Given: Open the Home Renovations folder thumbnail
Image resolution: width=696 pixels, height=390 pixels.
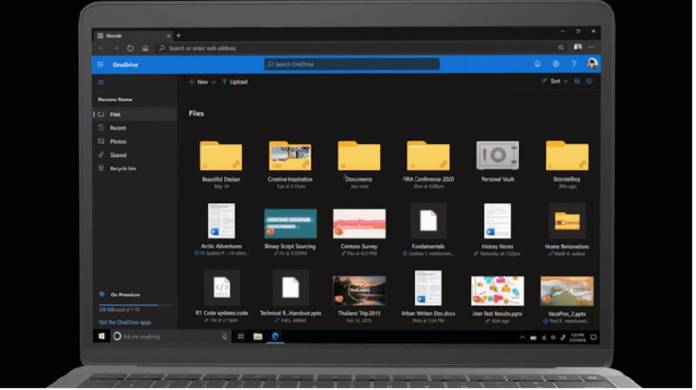Looking at the screenshot, I should point(567,221).
